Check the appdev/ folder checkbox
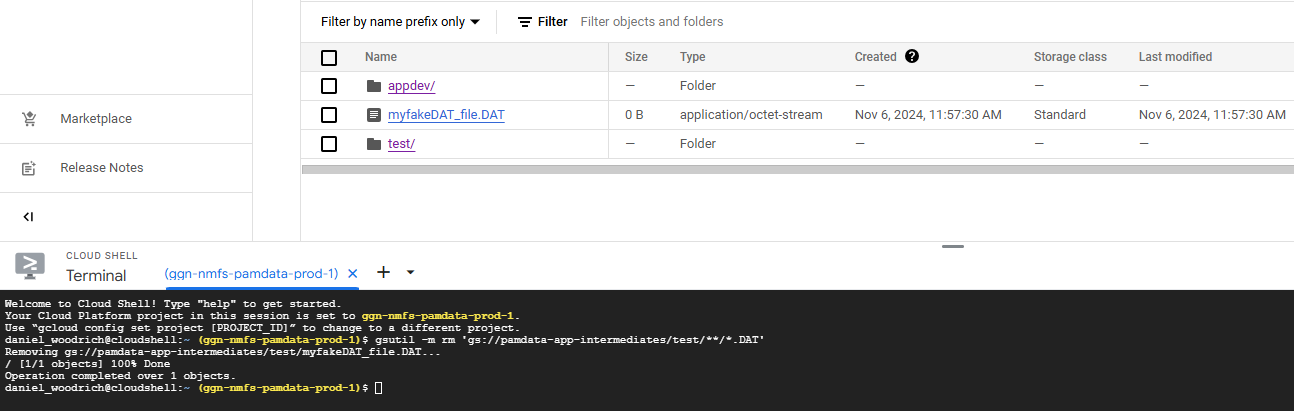1294x411 pixels. pyautogui.click(x=329, y=86)
